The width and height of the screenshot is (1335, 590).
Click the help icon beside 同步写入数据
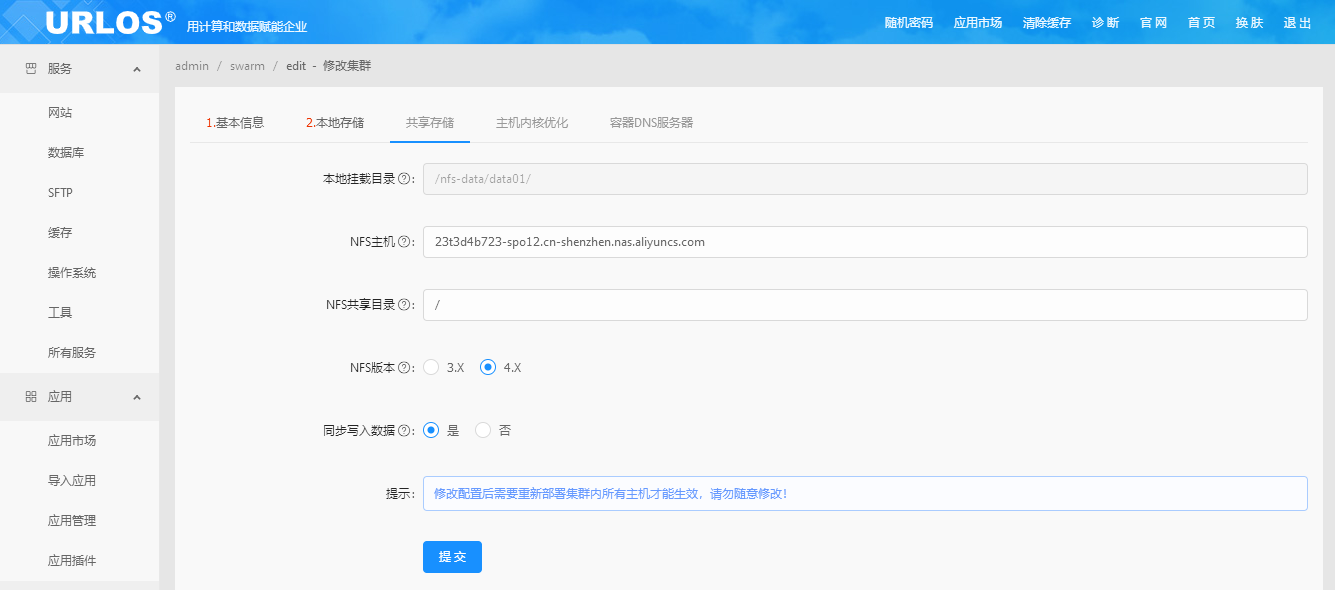click(x=405, y=431)
